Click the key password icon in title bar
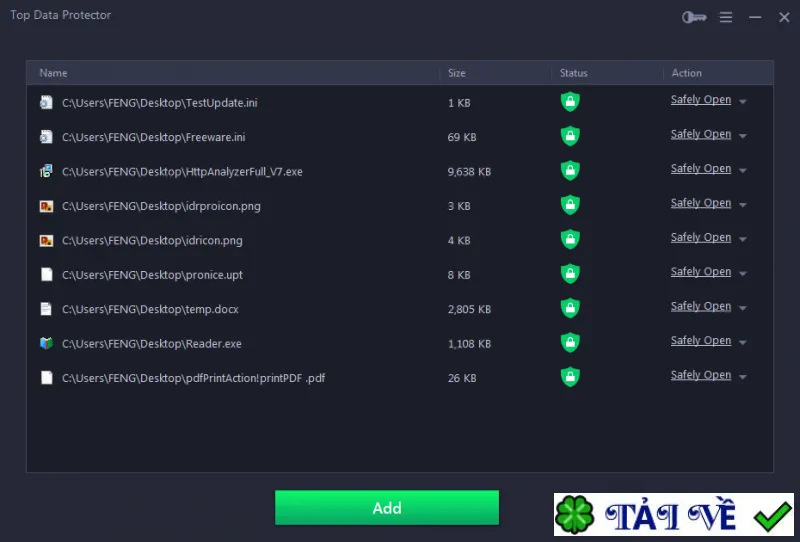The width and height of the screenshot is (800, 542). (x=694, y=17)
